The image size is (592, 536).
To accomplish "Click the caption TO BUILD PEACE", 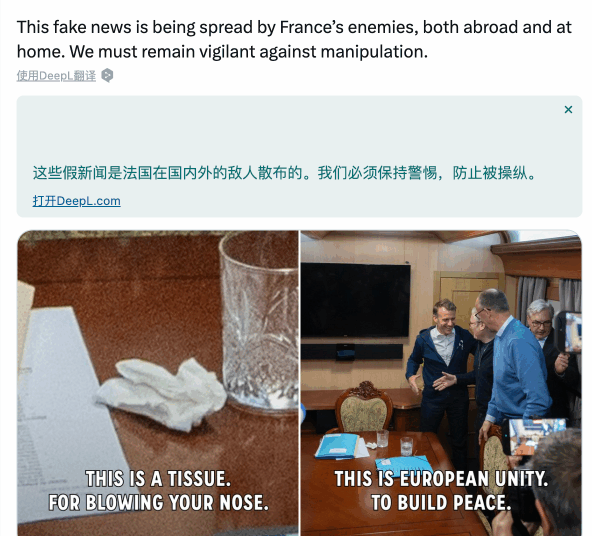I will coord(441,503).
